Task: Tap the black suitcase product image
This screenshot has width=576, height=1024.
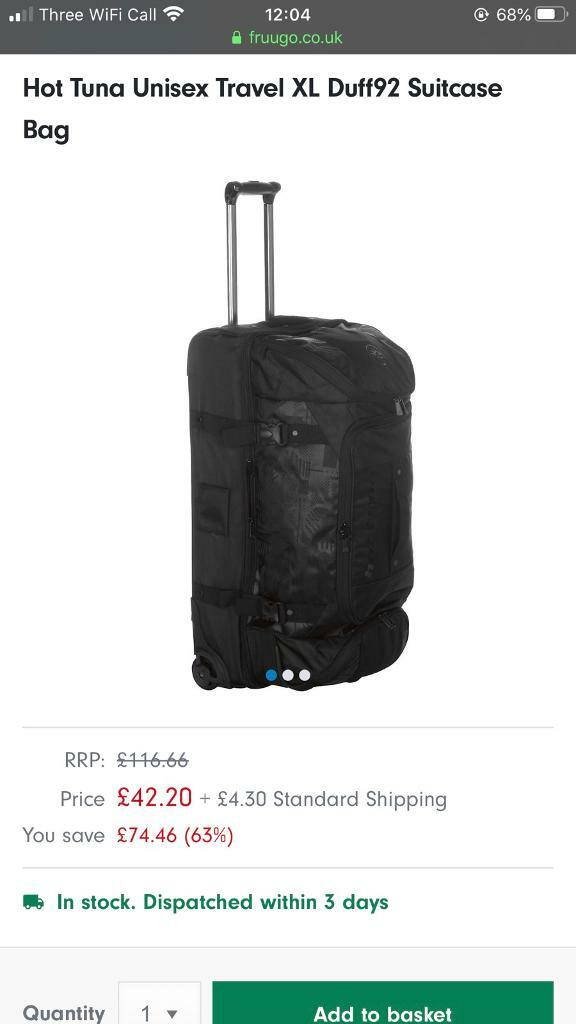Action: [300, 435]
